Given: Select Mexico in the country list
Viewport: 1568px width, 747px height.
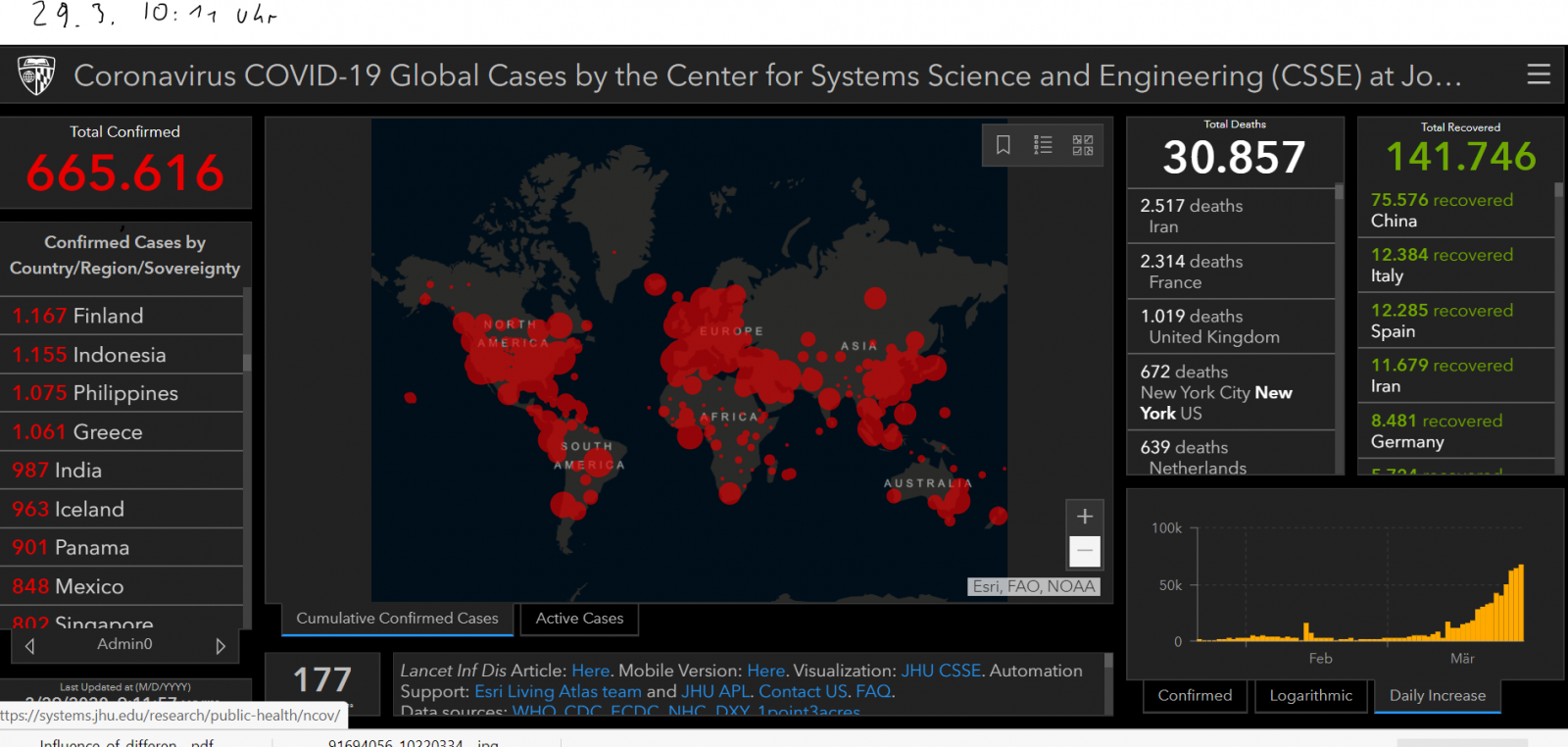Looking at the screenshot, I should (x=122, y=586).
